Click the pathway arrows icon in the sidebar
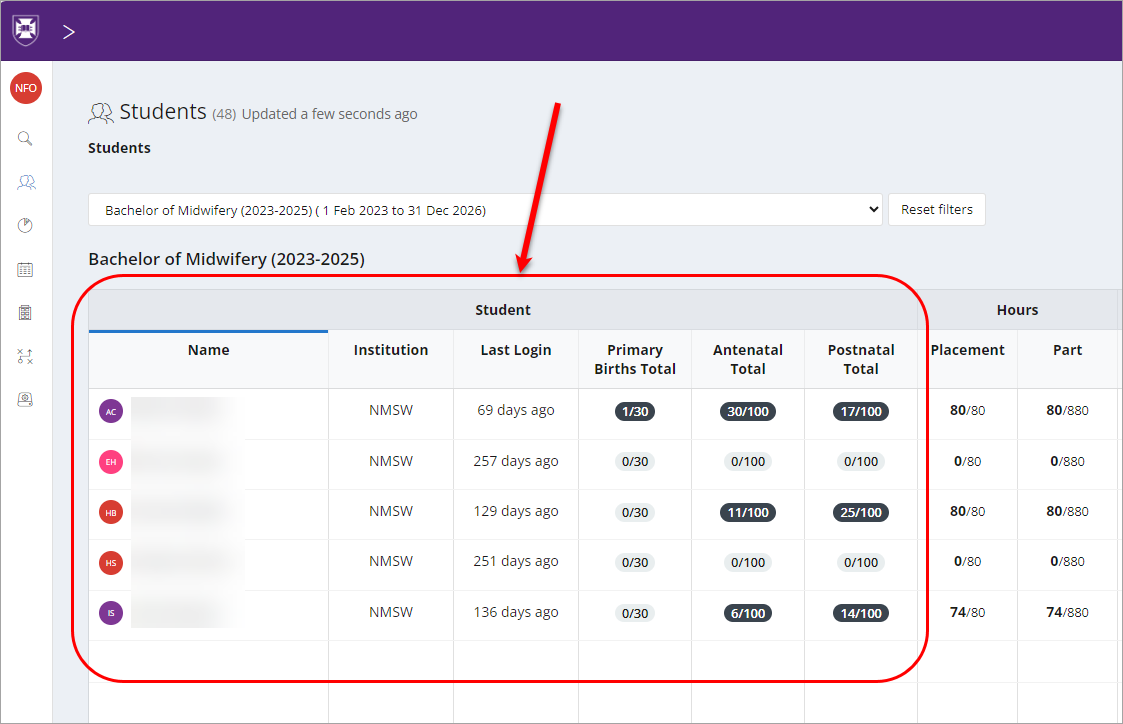Image resolution: width=1123 pixels, height=724 pixels. pyautogui.click(x=25, y=355)
